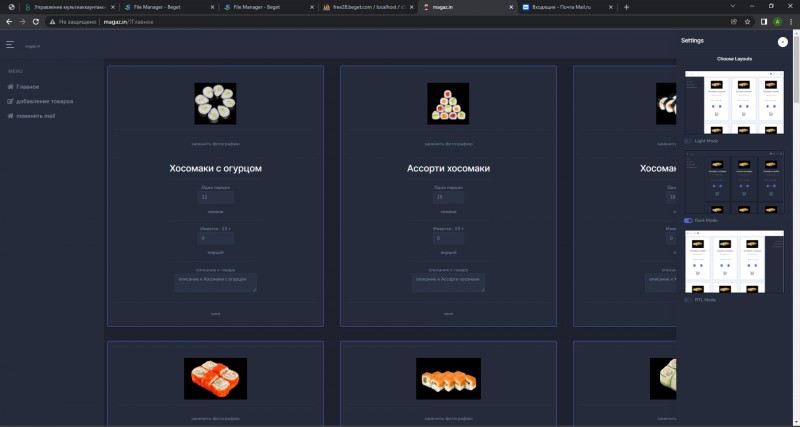The image size is (800, 427).
Task: Close the magaz.in tab
Action: [x=511, y=7]
